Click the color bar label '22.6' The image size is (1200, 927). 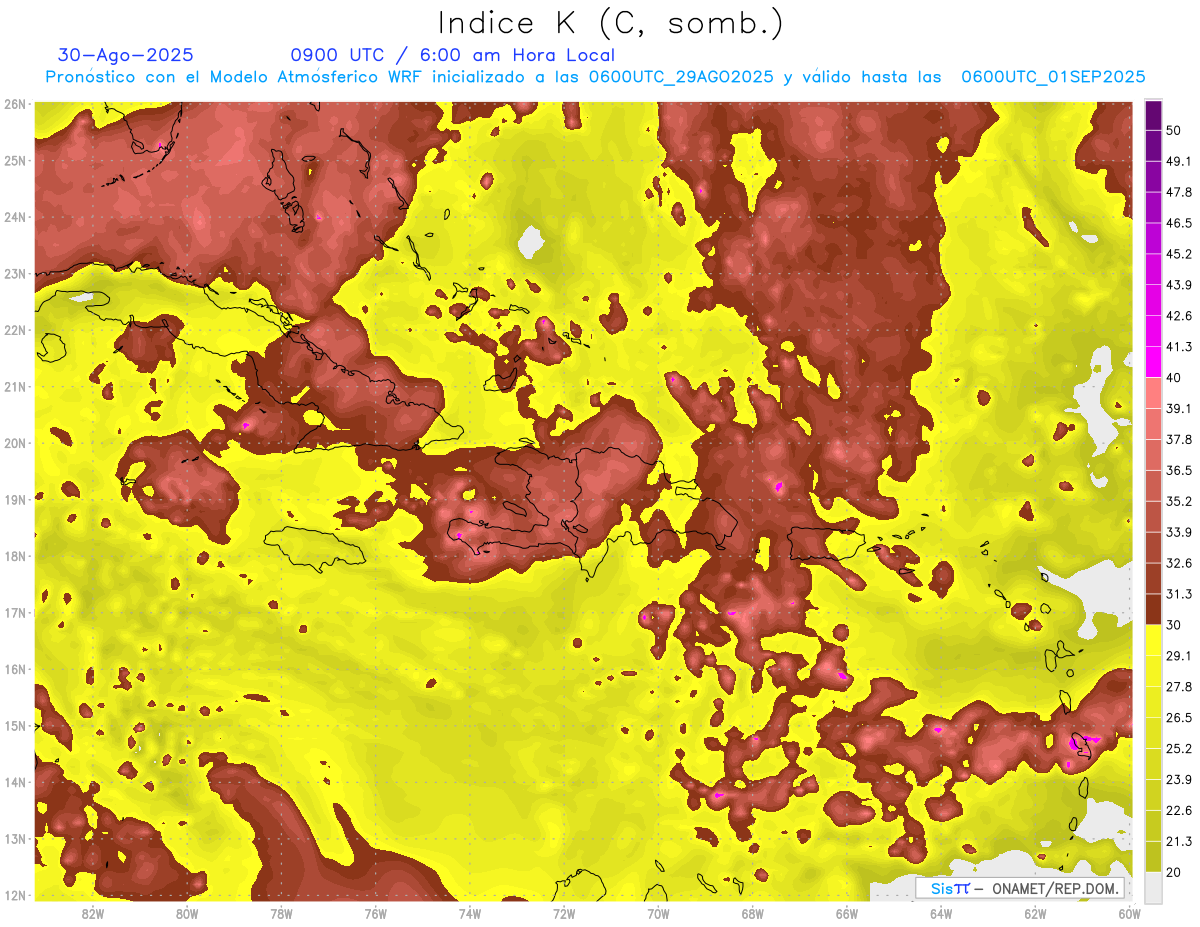1179,810
